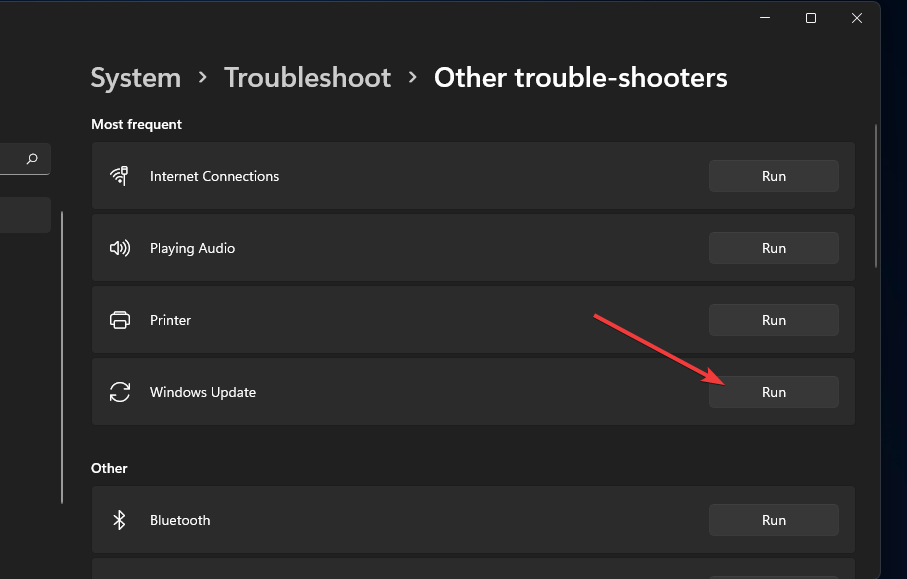Navigate back to System via breadcrumb
907x579 pixels.
pyautogui.click(x=135, y=77)
